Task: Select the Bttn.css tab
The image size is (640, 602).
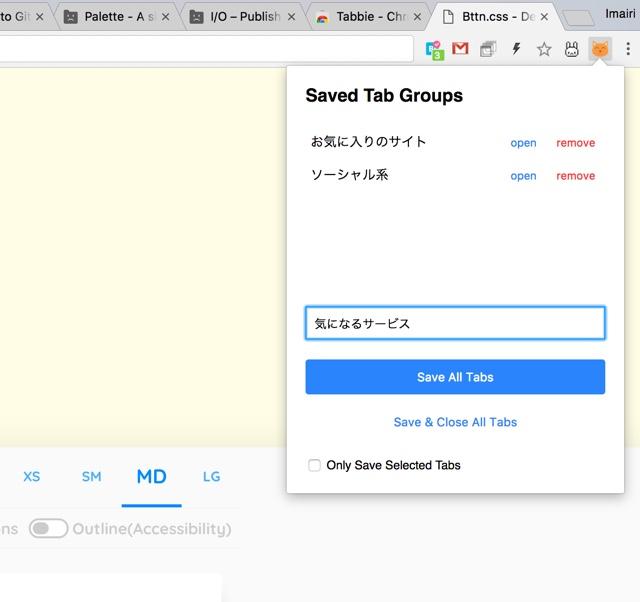Action: tap(494, 17)
